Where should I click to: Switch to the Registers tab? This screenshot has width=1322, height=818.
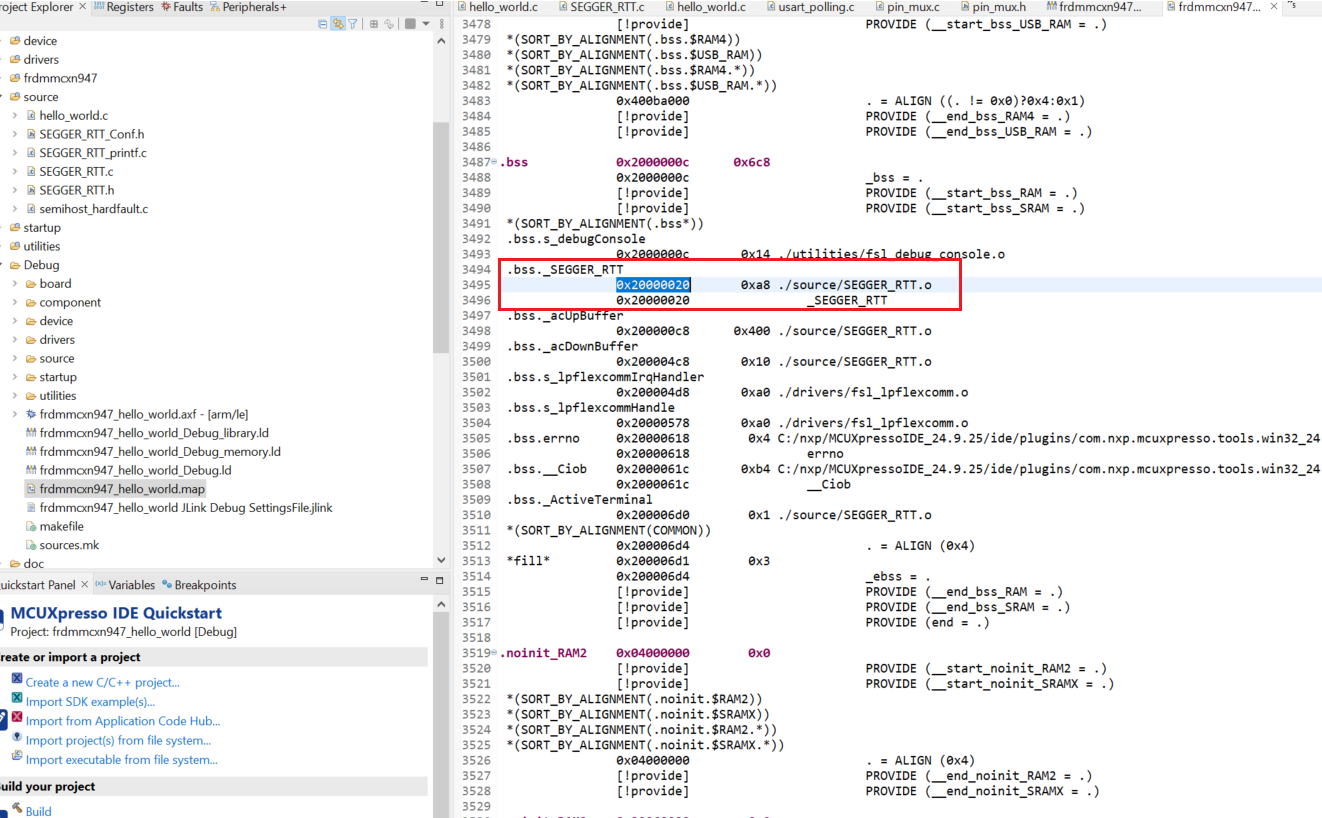pos(125,7)
